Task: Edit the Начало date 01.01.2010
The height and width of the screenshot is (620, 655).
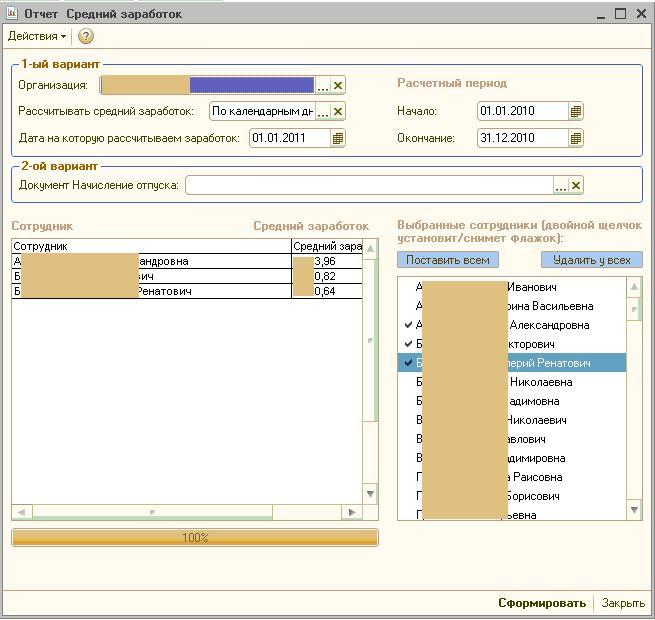Action: [523, 112]
